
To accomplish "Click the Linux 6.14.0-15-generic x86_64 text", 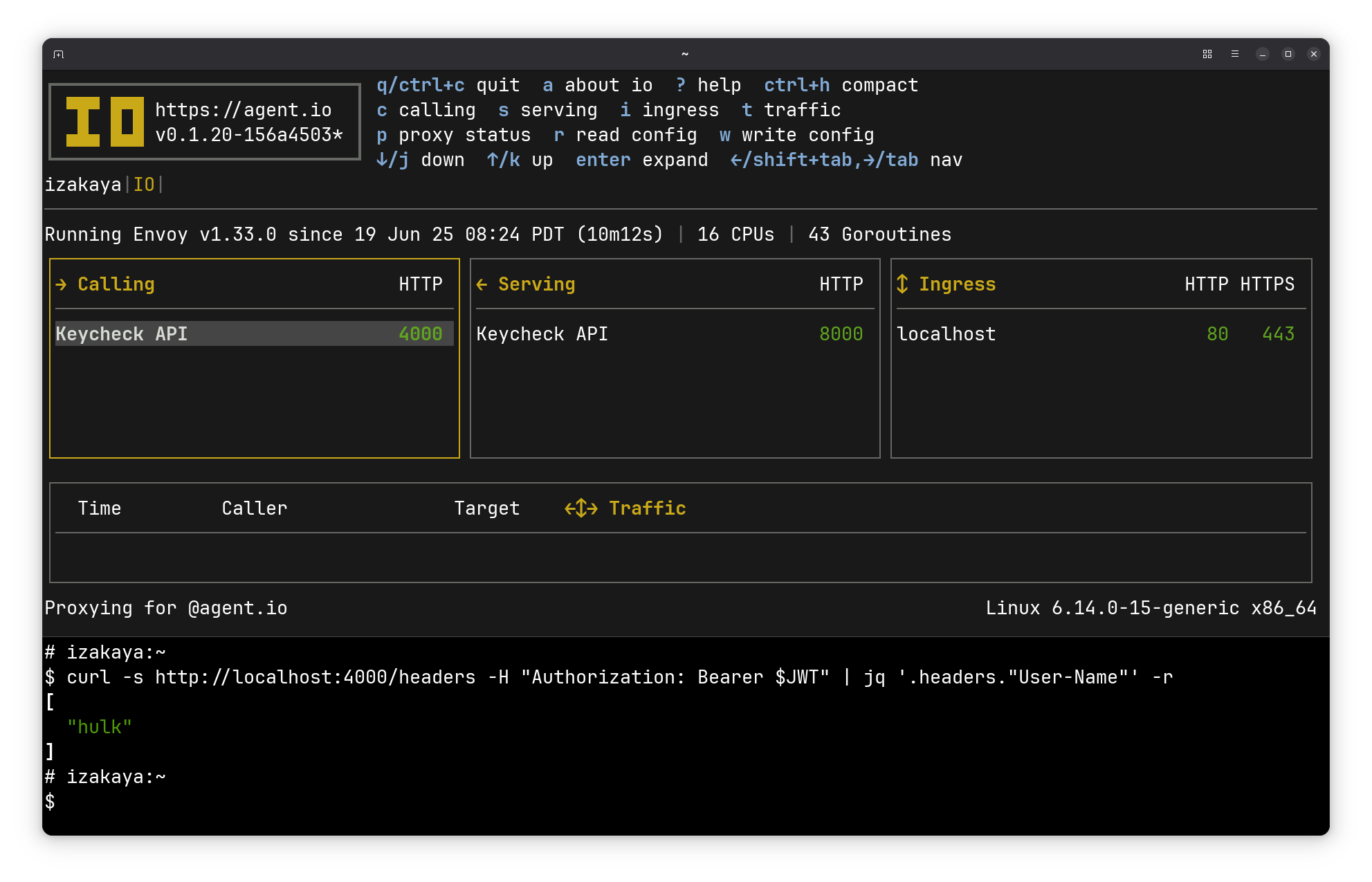I will coord(1151,608).
